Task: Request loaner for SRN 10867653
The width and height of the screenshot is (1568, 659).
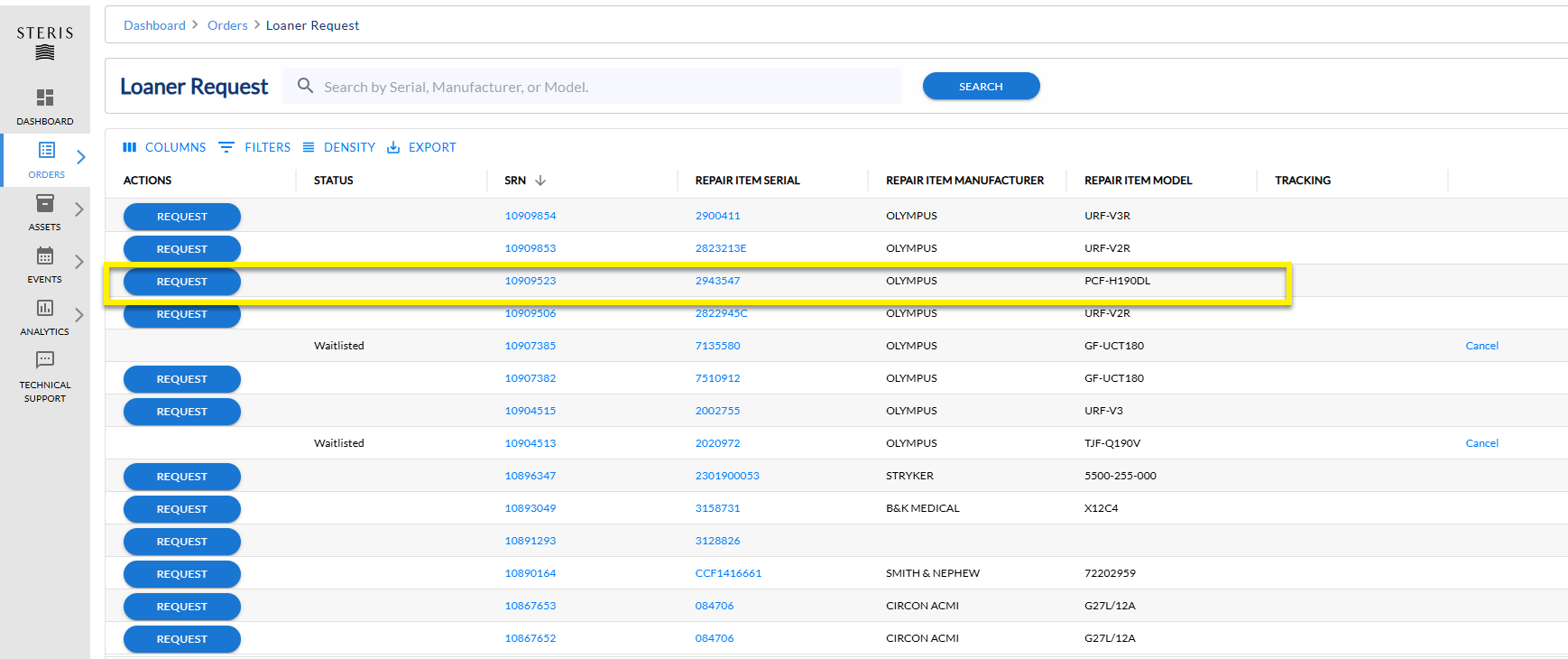Action: (x=182, y=607)
